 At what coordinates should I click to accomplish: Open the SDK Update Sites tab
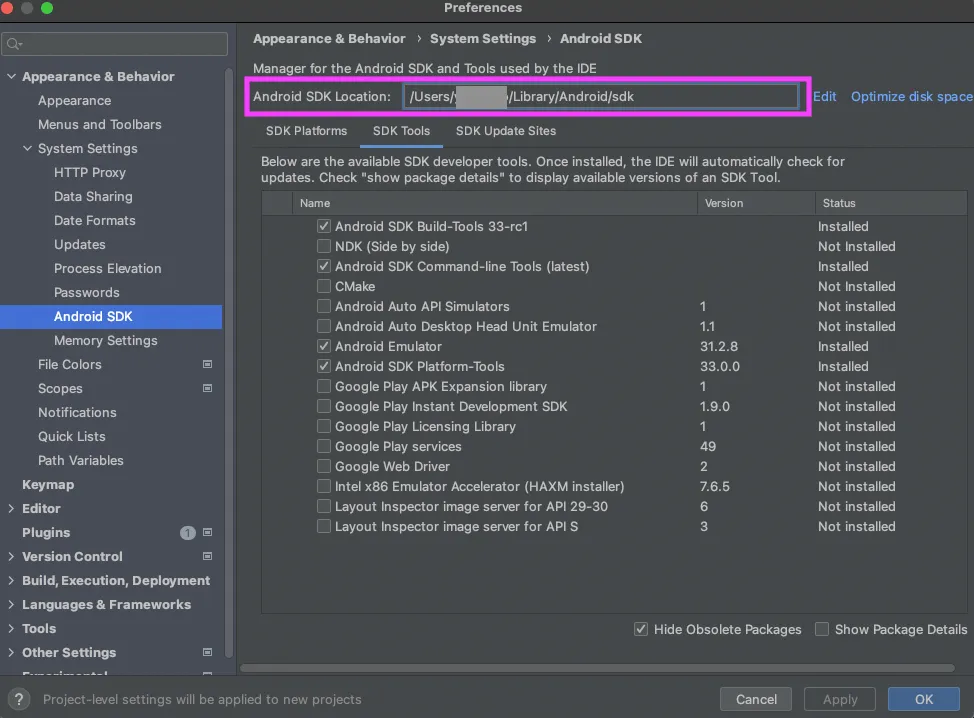506,131
